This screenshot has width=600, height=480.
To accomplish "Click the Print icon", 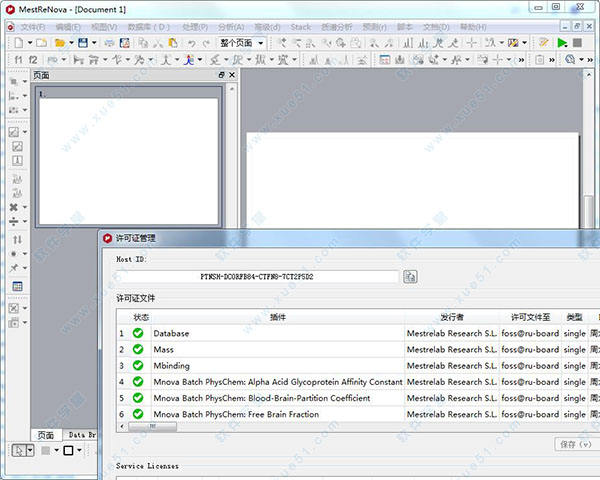I will (109, 43).
